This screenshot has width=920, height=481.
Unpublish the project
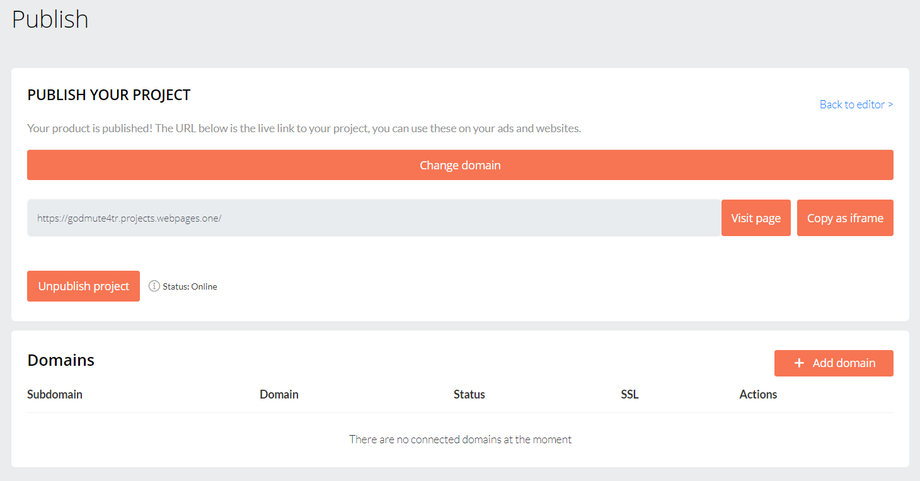pos(83,286)
